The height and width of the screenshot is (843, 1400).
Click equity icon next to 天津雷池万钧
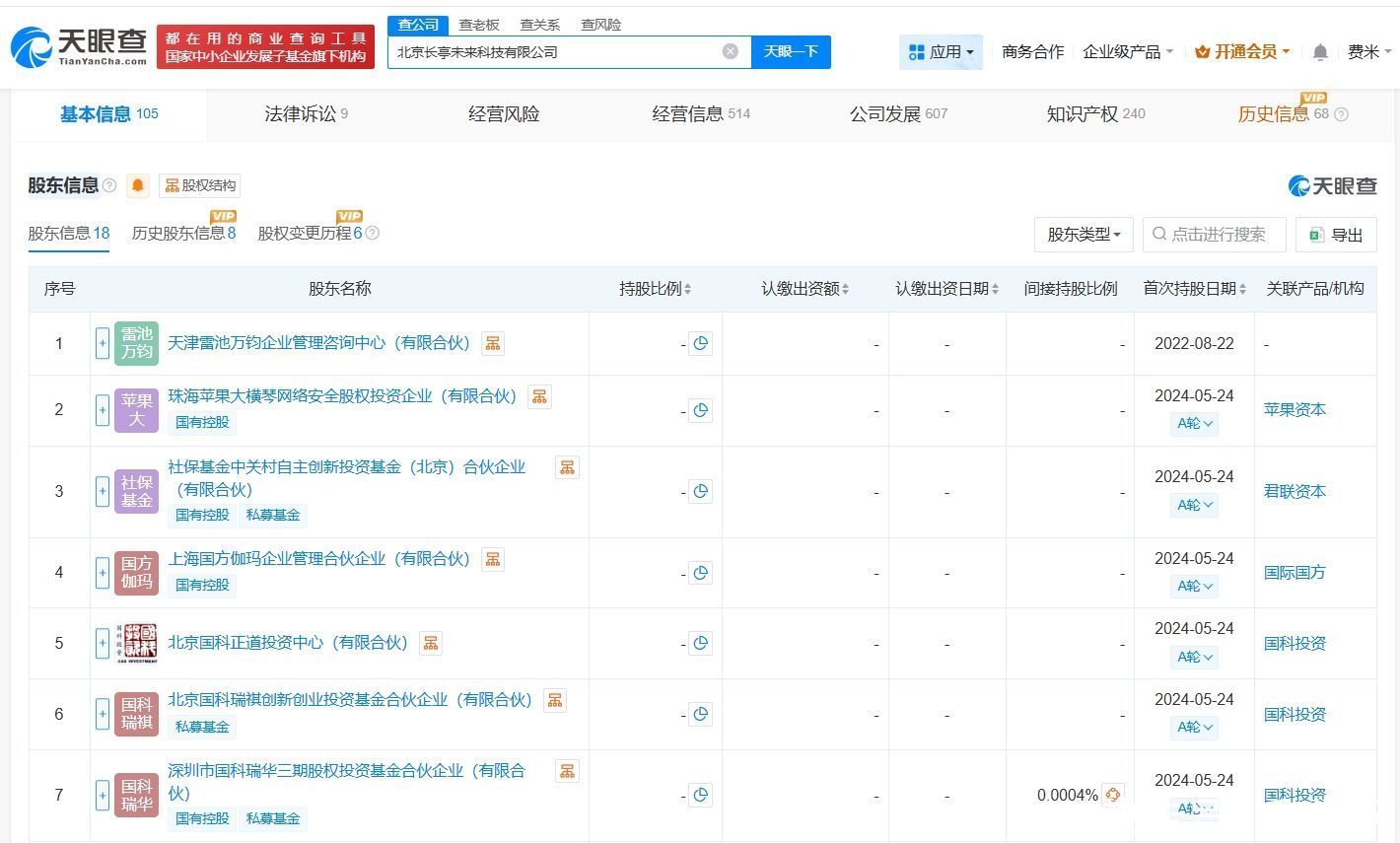tap(493, 343)
